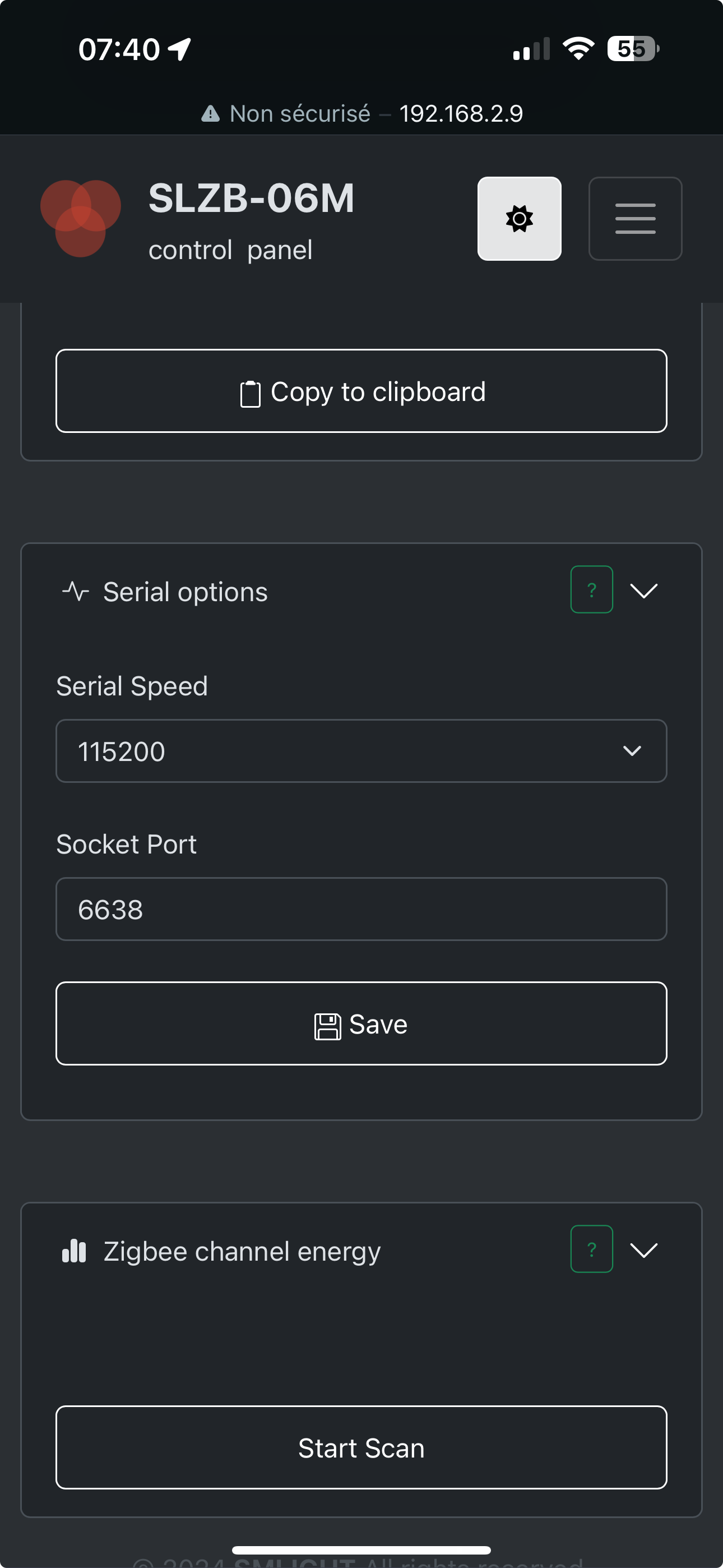Collapse the Zigbee channel energy section
This screenshot has height=1568, width=723.
click(644, 1250)
